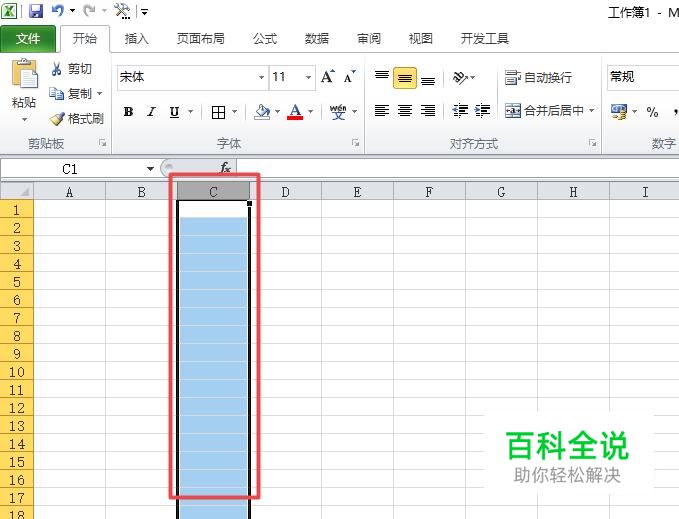
Task: Click the Save icon in quick access toolbar
Action: click(x=36, y=11)
